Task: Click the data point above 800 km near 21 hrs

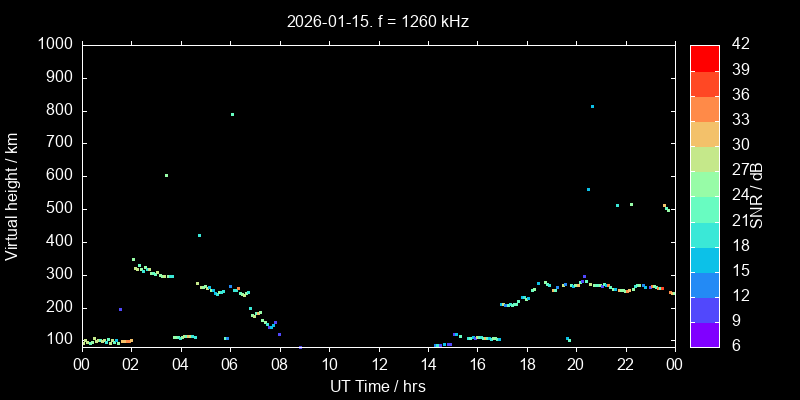Action: (x=592, y=107)
